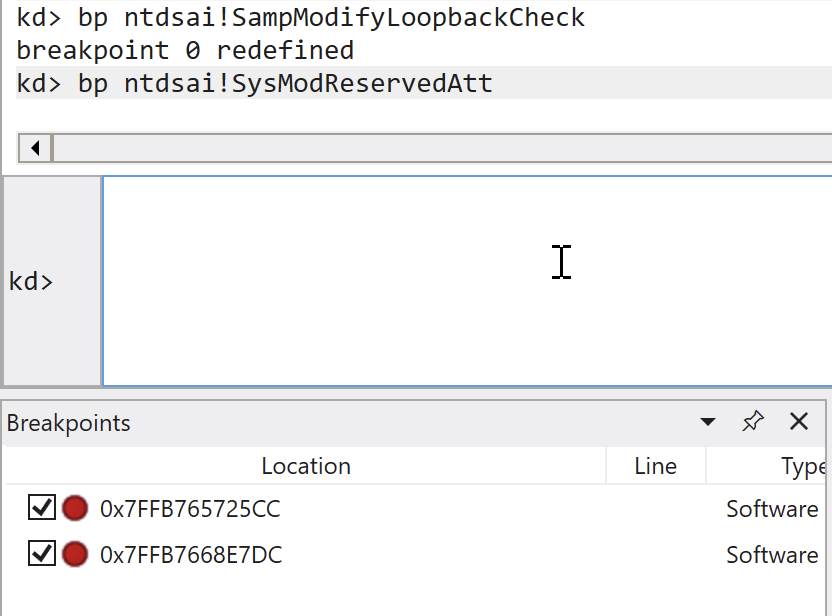Click the kd> prompt label beside input
Viewport: 832px width, 616px height.
point(31,281)
